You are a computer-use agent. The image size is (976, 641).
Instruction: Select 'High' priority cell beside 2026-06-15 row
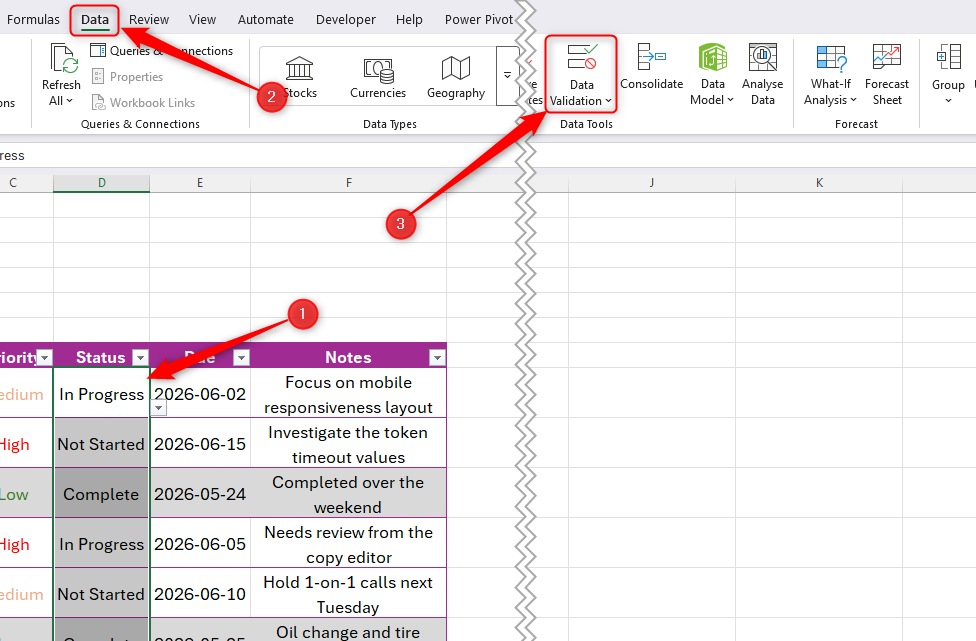[26, 443]
